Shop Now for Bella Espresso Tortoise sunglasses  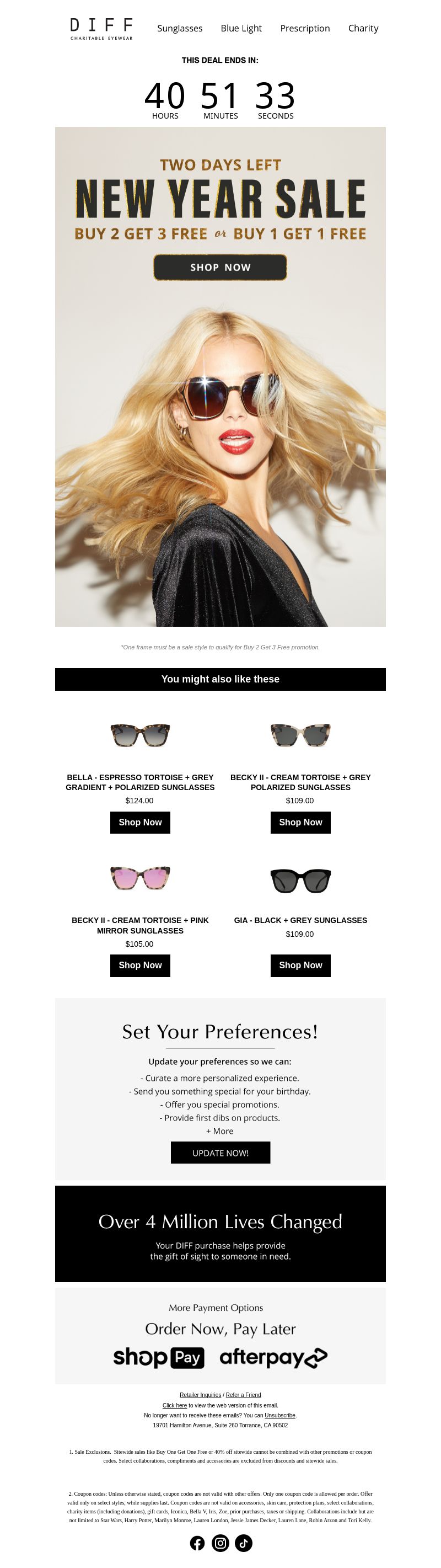140,823
